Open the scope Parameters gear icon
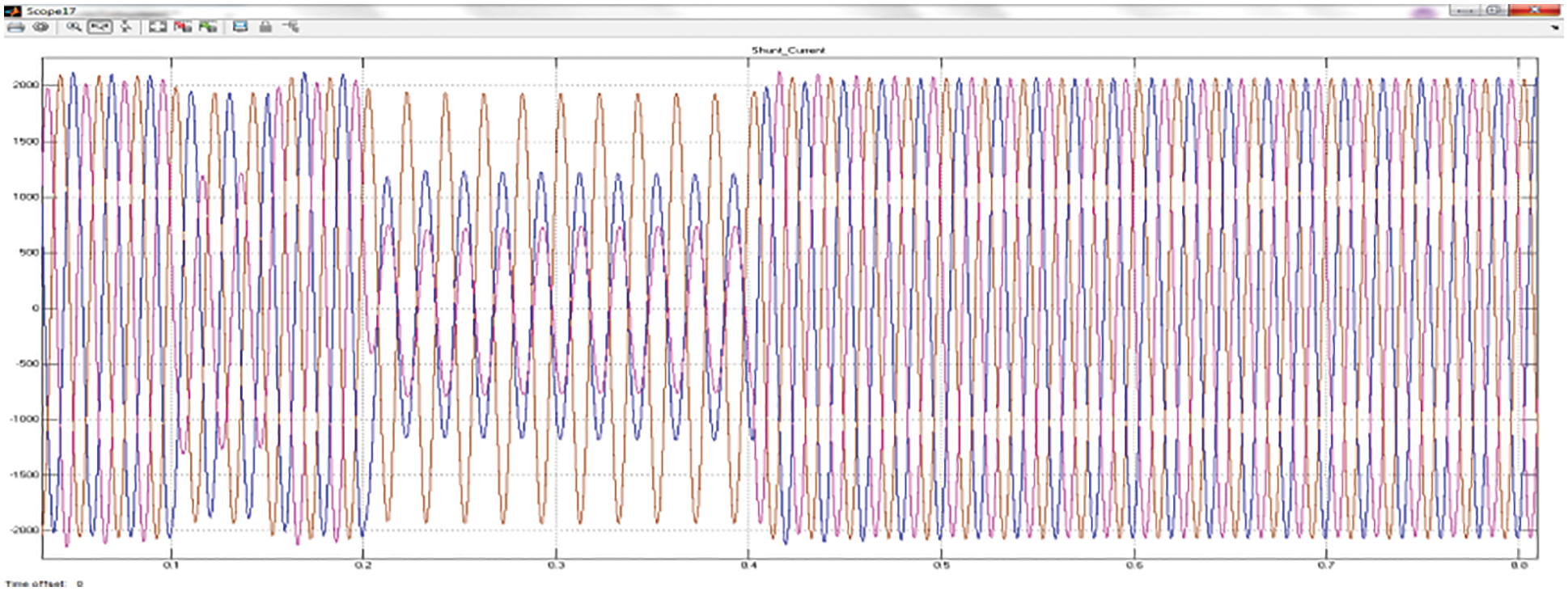The height and width of the screenshot is (591, 1568). [x=40, y=27]
